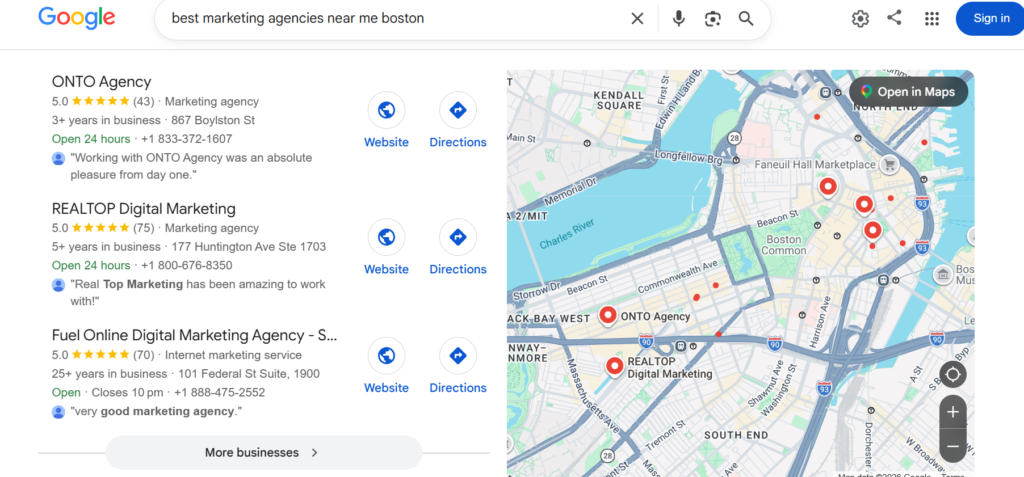
Task: Click REALTOP star rating (75)
Action: pyautogui.click(x=103, y=228)
